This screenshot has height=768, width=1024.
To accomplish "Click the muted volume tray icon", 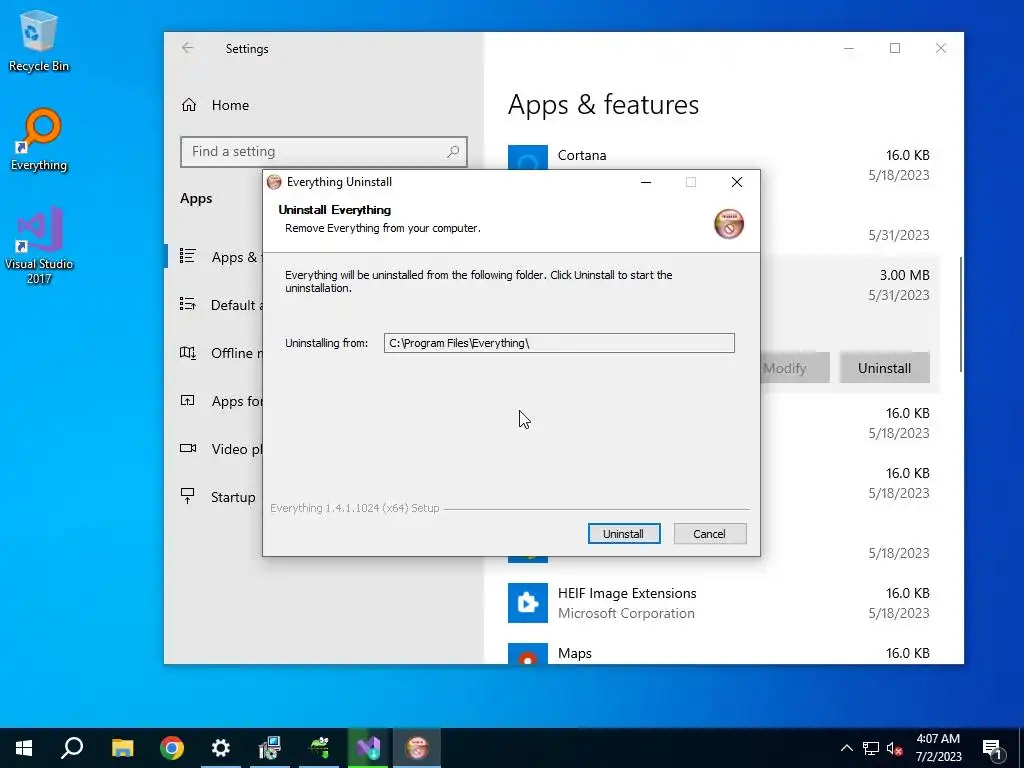I will click(x=894, y=748).
